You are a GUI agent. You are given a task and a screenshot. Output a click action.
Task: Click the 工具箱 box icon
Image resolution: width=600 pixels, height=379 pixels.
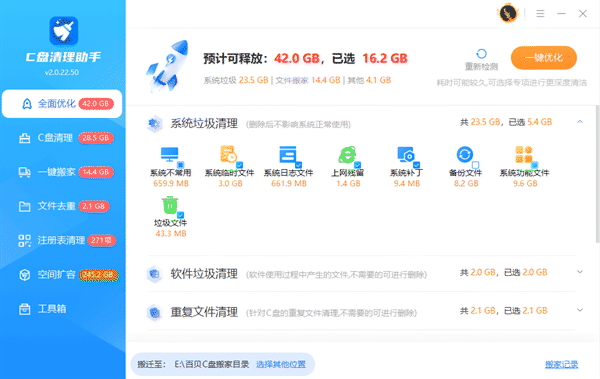click(24, 309)
